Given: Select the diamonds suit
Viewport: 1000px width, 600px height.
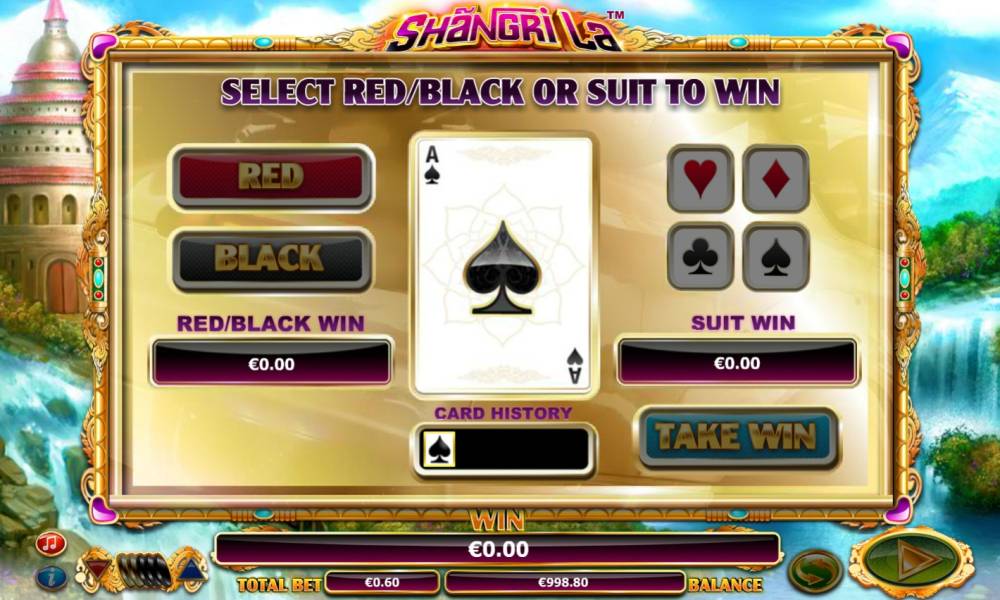Looking at the screenshot, I should [776, 179].
